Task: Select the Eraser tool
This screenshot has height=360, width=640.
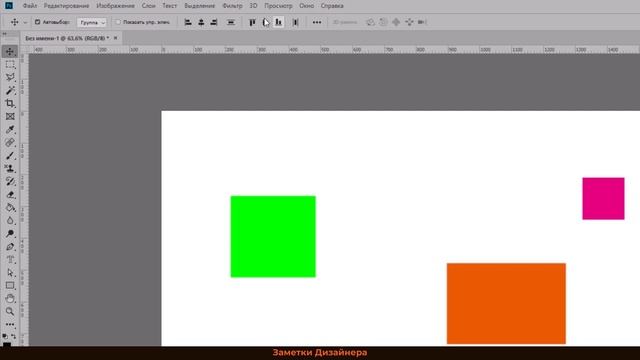Action: tap(10, 194)
